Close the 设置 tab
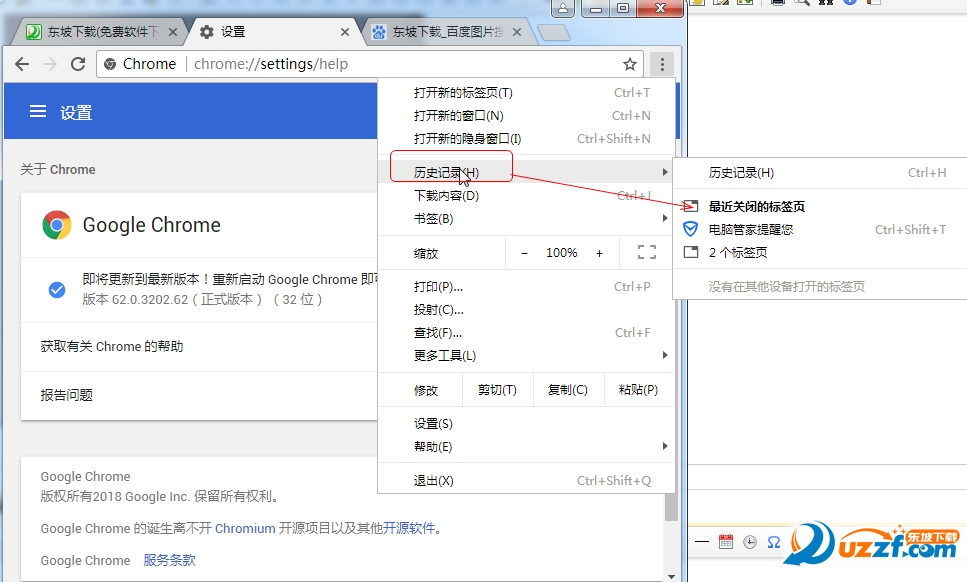Viewport: 967px width, 582px height. (x=345, y=32)
